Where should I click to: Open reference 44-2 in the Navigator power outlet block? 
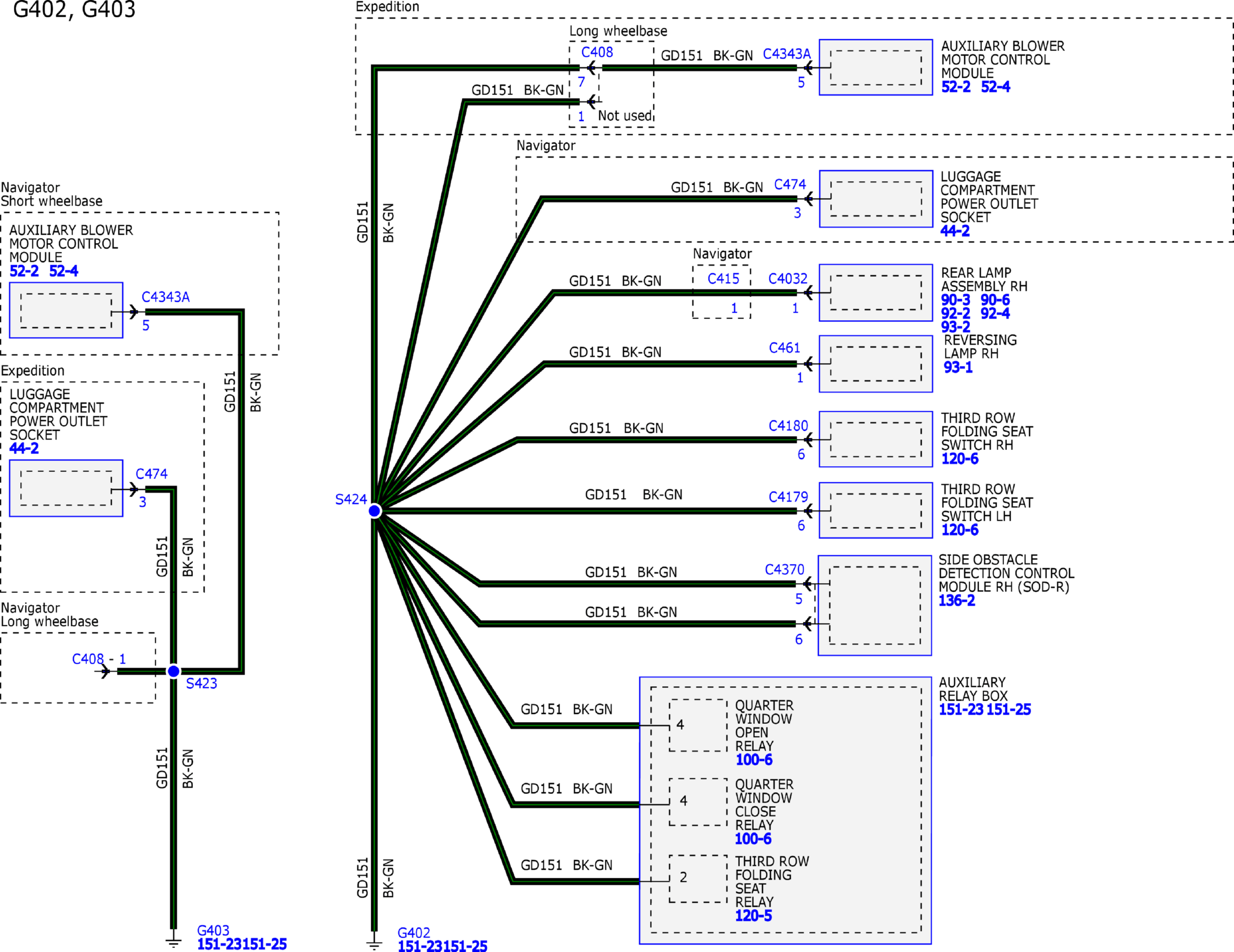(x=955, y=230)
